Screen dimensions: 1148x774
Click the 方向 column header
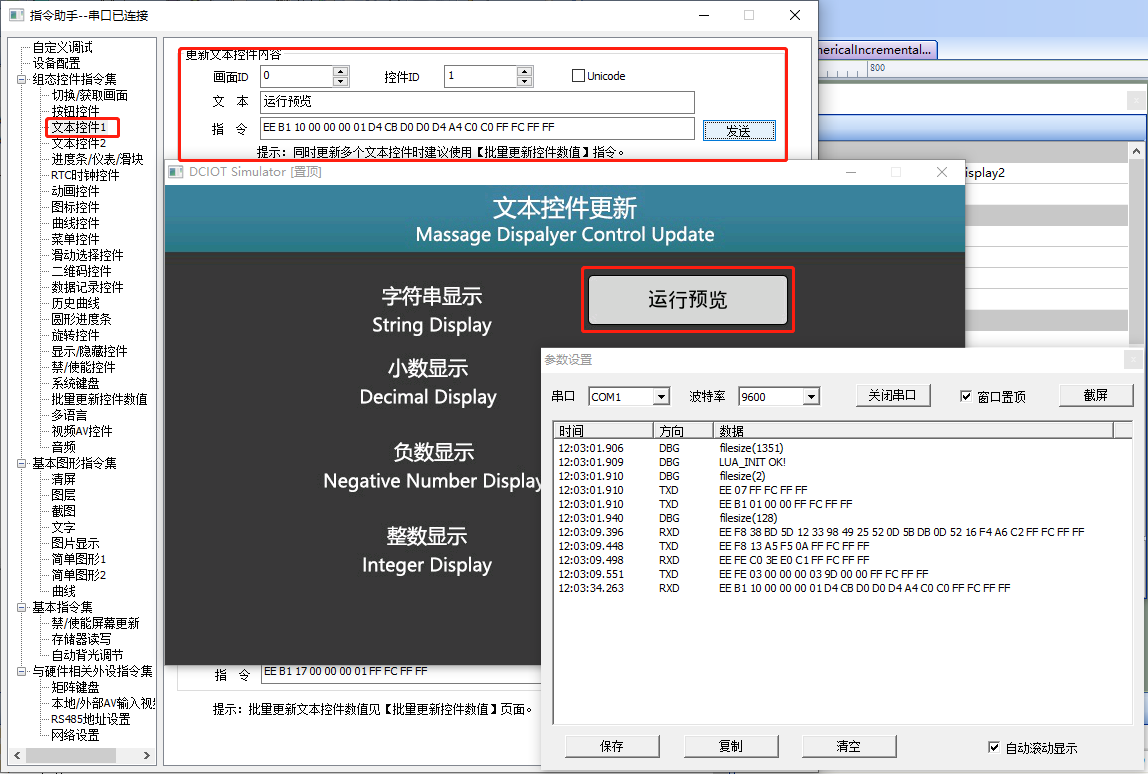point(683,431)
